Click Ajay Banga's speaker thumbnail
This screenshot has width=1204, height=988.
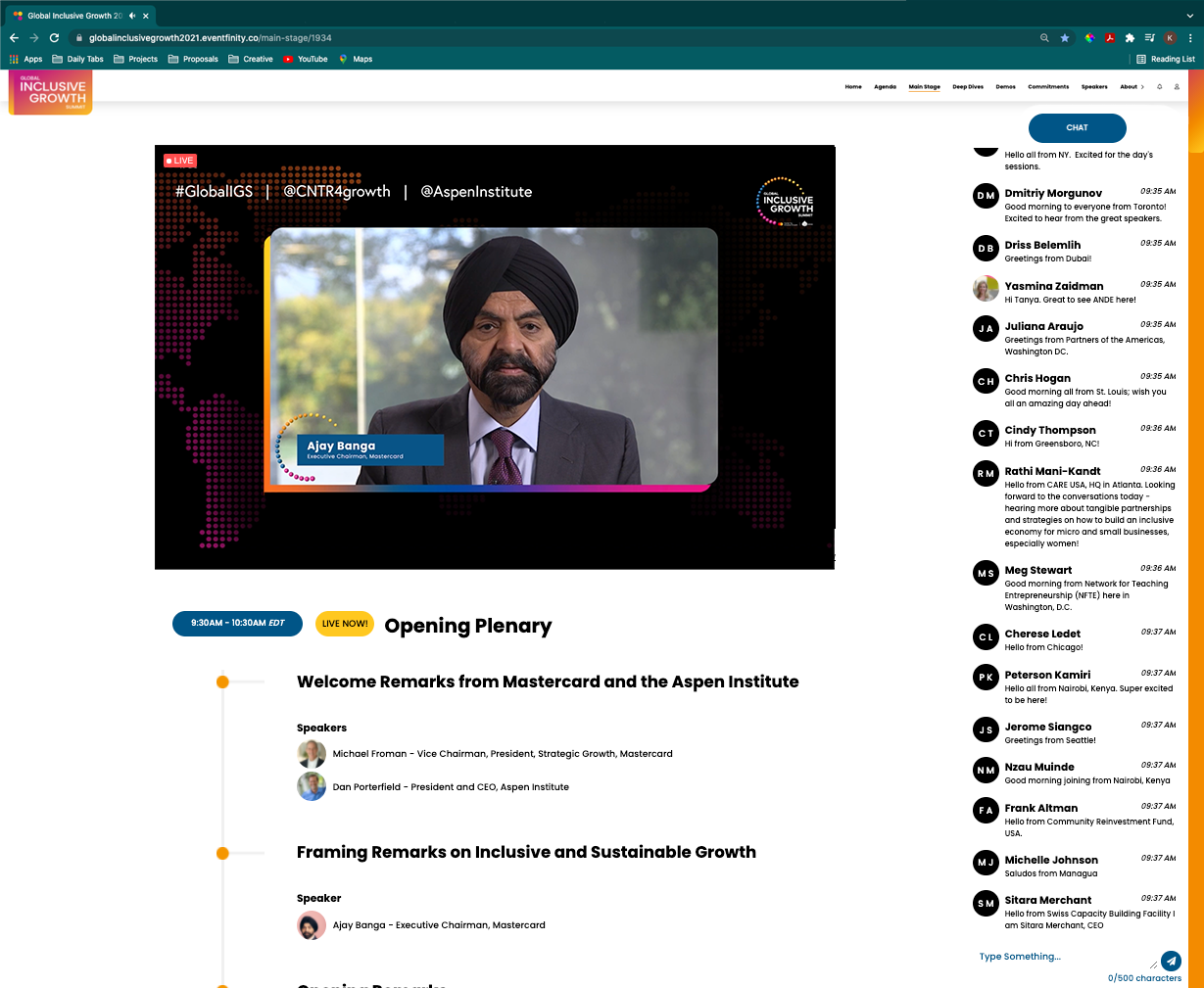[312, 925]
